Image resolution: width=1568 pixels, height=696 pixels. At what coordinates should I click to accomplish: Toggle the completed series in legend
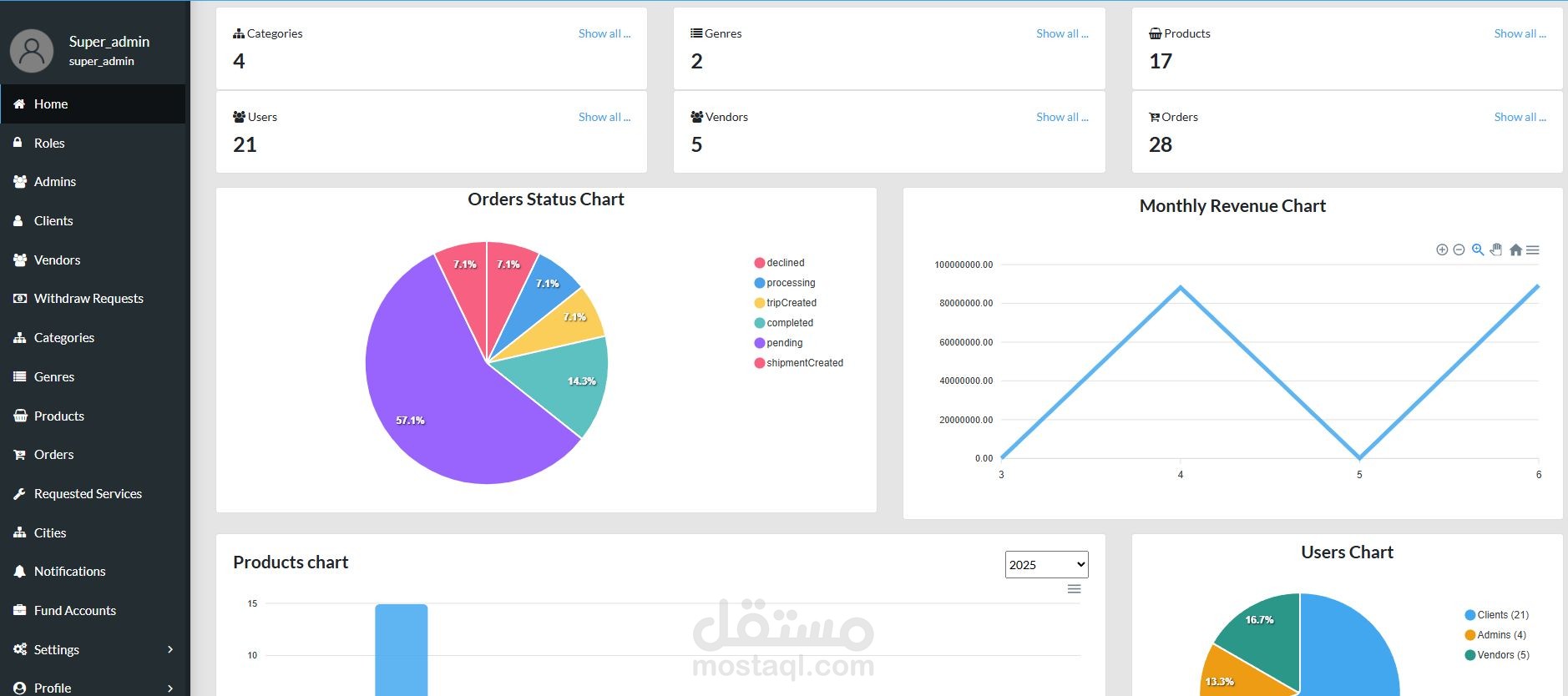[x=784, y=323]
